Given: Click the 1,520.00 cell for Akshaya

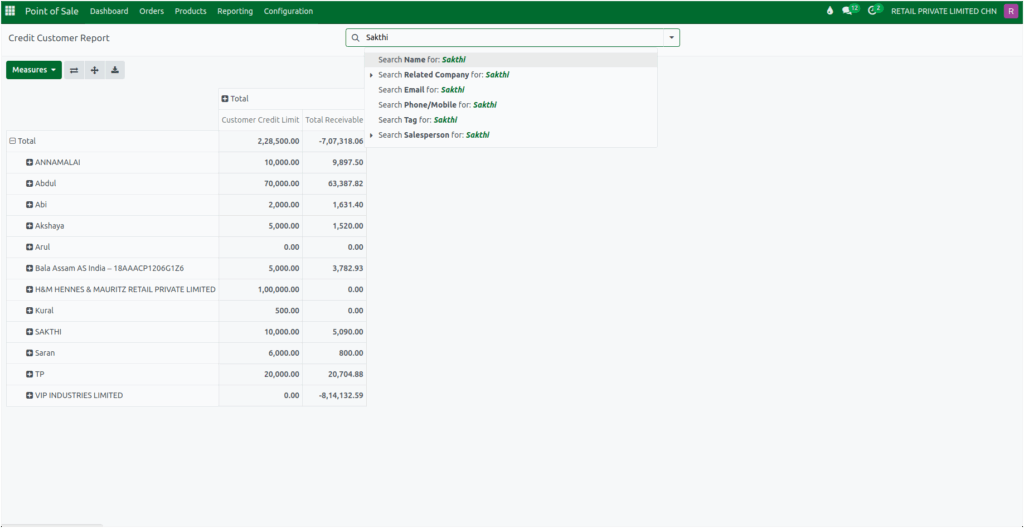Looking at the screenshot, I should coord(334,226).
